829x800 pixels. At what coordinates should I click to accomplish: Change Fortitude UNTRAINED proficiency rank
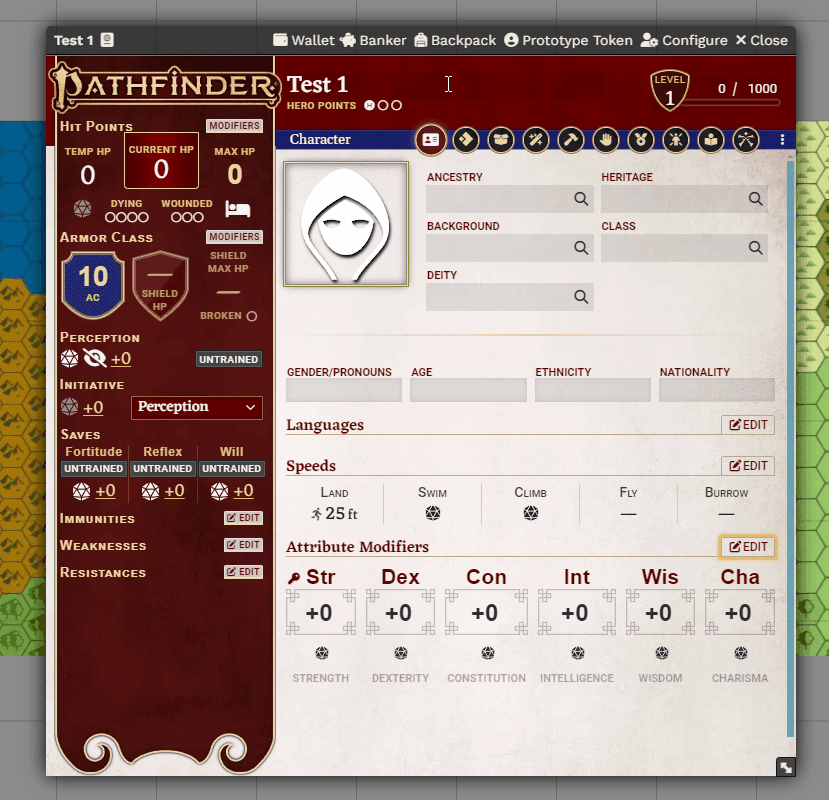point(94,468)
